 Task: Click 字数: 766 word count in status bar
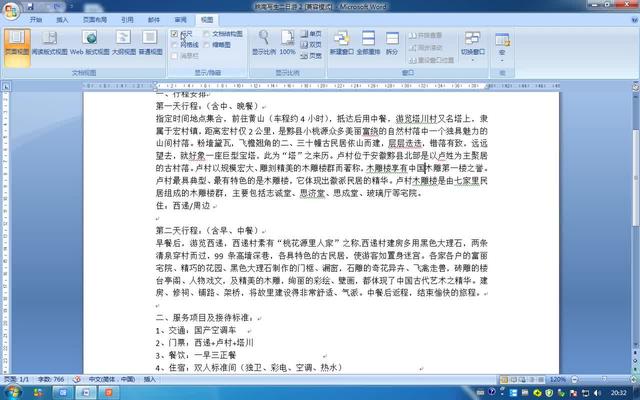point(51,379)
